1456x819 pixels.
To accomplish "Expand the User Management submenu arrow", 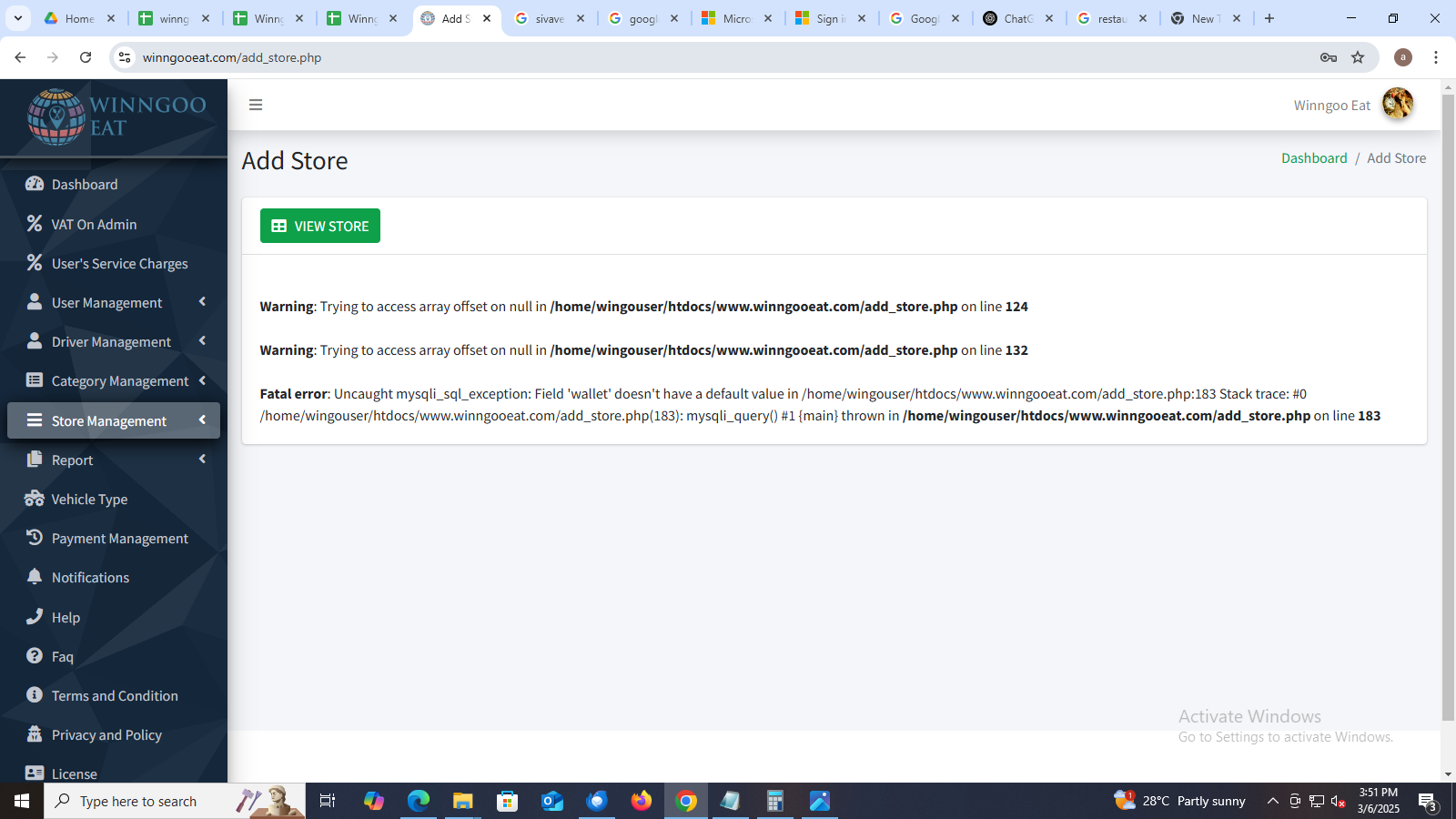I will (x=202, y=301).
